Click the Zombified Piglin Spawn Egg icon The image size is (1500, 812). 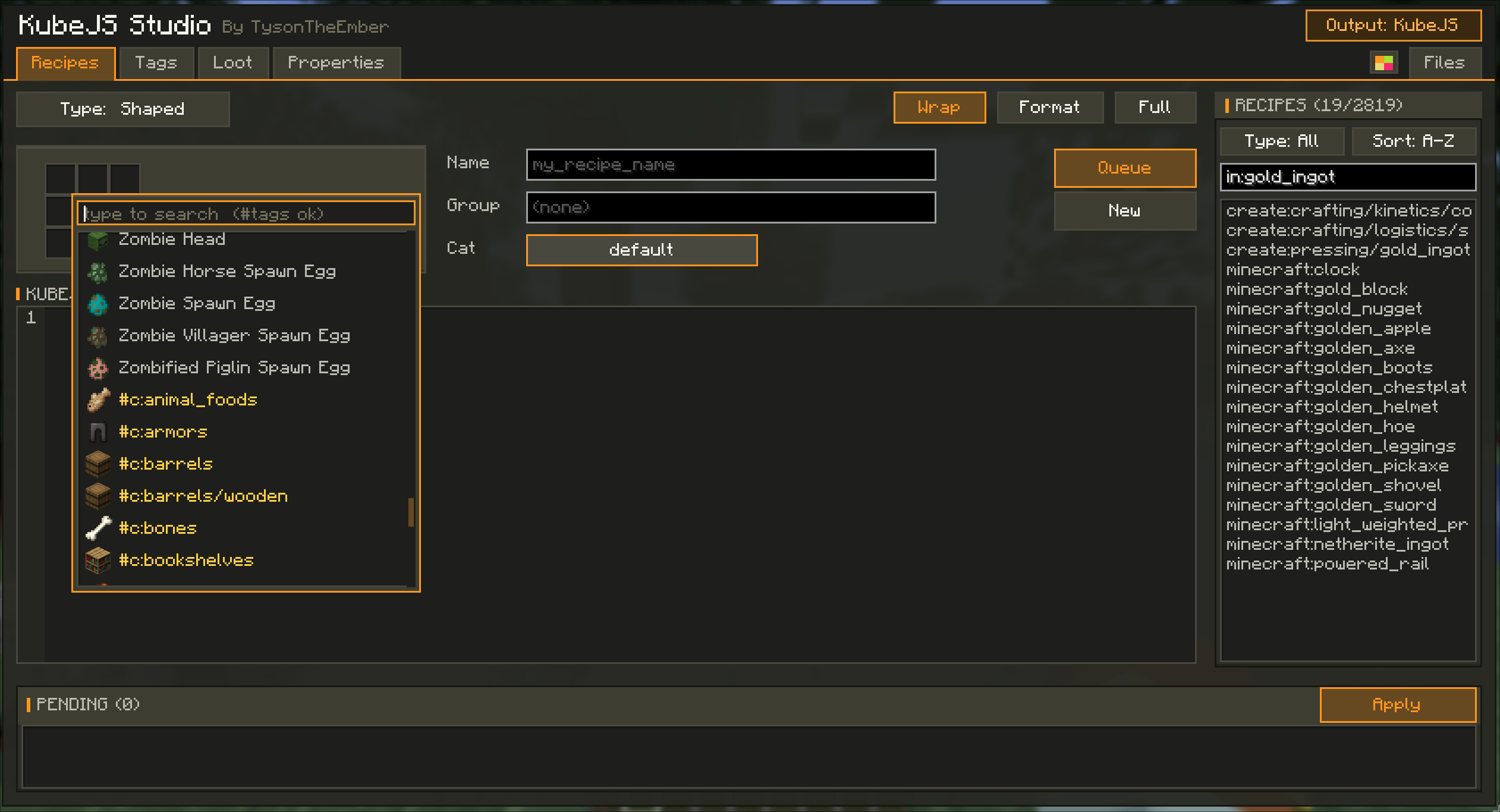coord(98,369)
